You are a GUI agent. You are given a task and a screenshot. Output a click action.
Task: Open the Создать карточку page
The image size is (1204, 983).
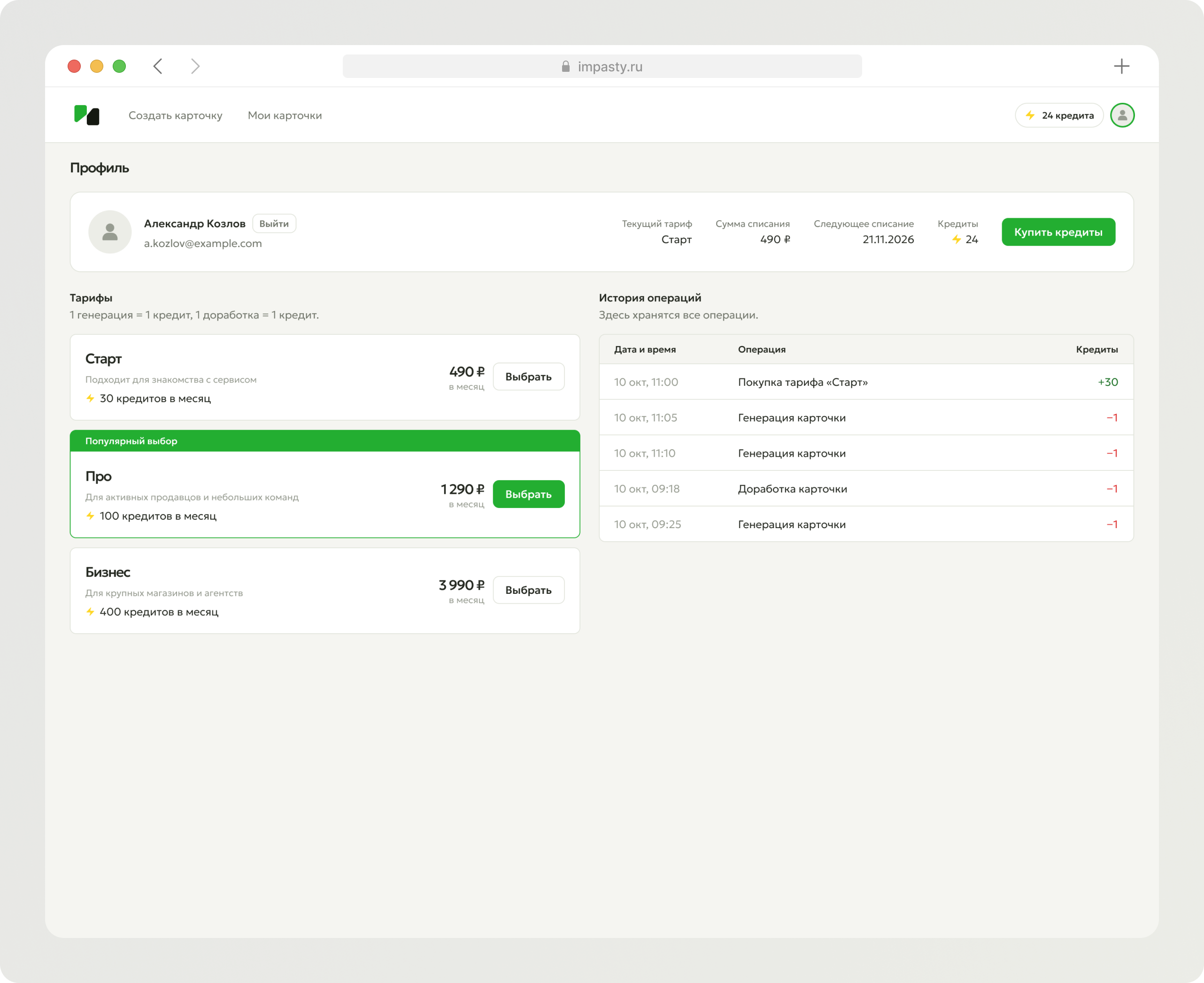pos(176,115)
